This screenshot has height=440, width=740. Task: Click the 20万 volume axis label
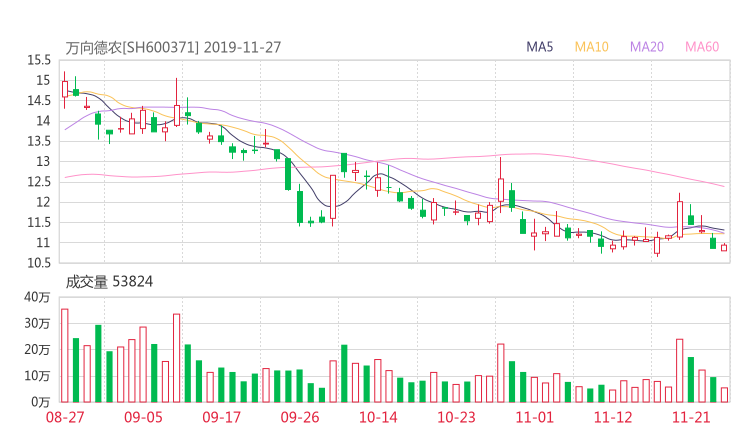(37, 350)
